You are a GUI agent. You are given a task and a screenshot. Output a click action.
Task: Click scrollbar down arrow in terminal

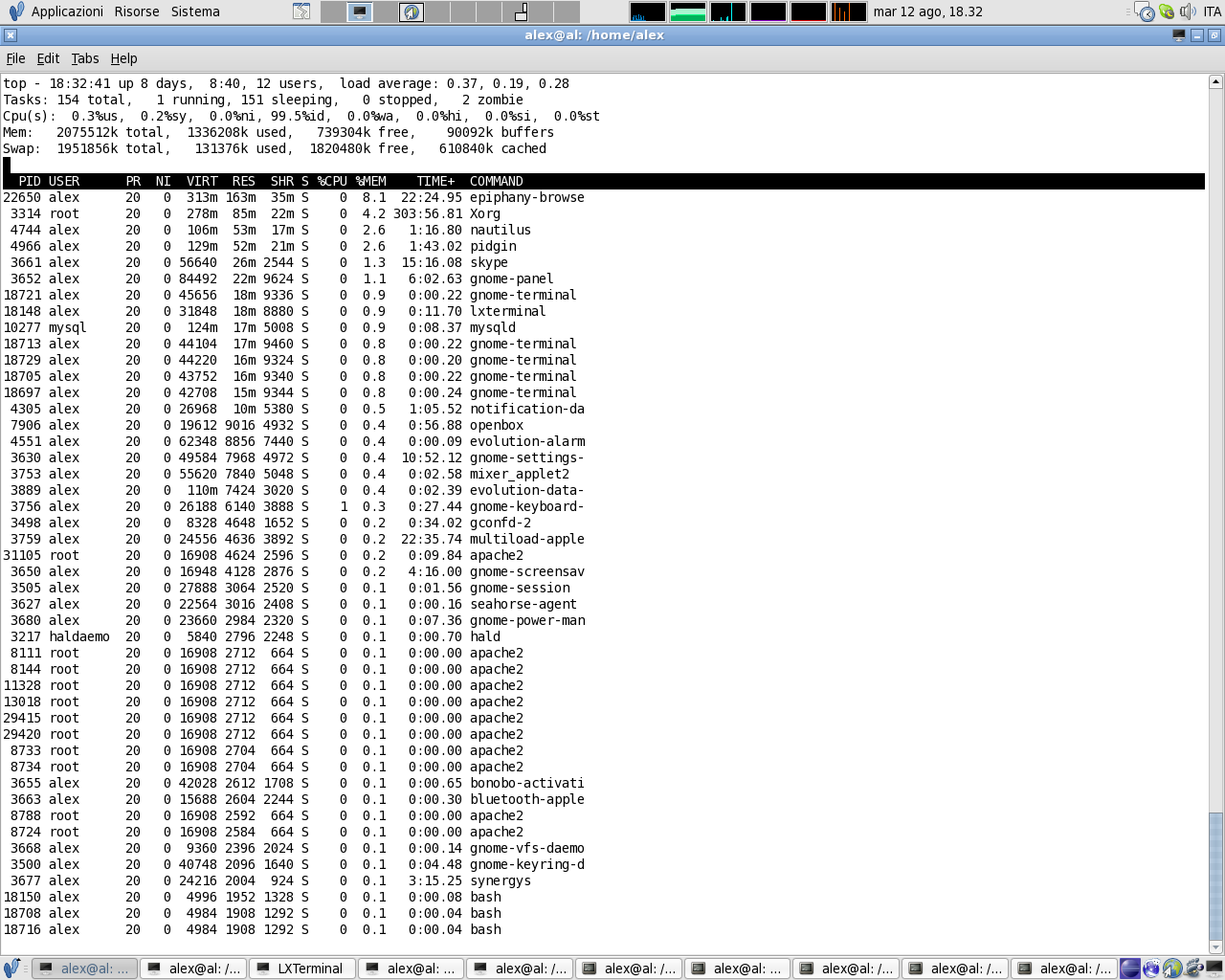click(1215, 947)
